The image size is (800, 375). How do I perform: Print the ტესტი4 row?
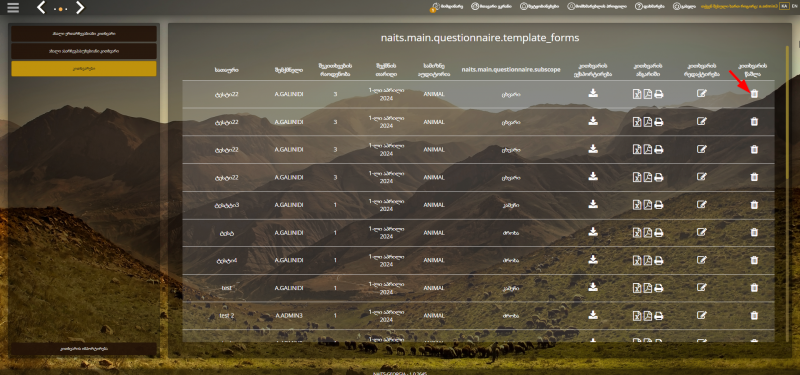(659, 261)
